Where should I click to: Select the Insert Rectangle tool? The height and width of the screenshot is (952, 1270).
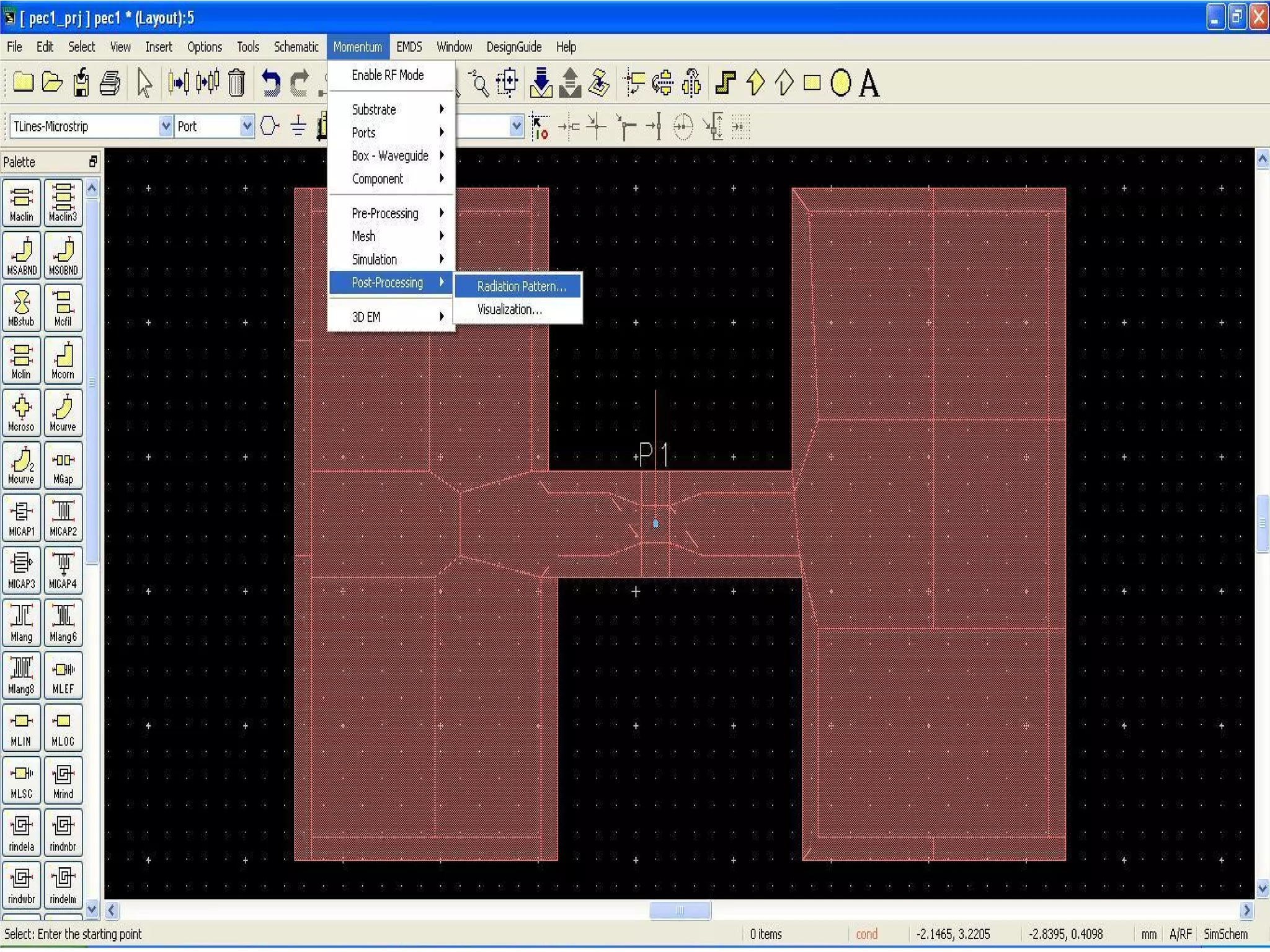(812, 83)
